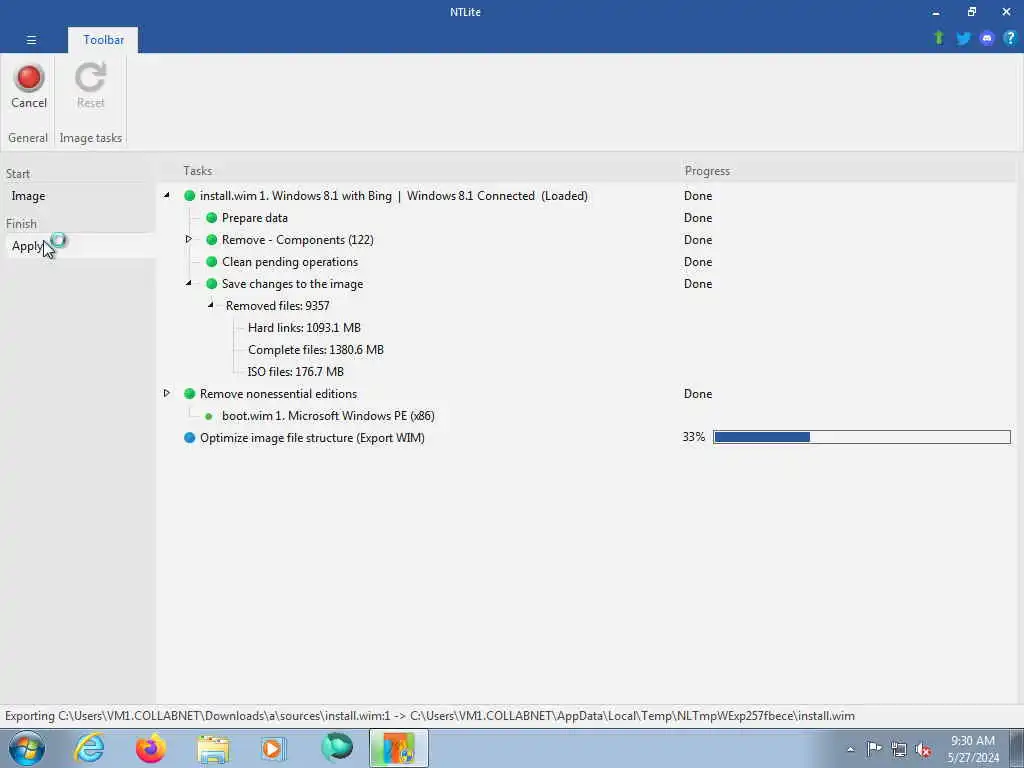Open the Windows Start orb
Image resolution: width=1024 pixels, height=768 pixels.
coord(27,748)
